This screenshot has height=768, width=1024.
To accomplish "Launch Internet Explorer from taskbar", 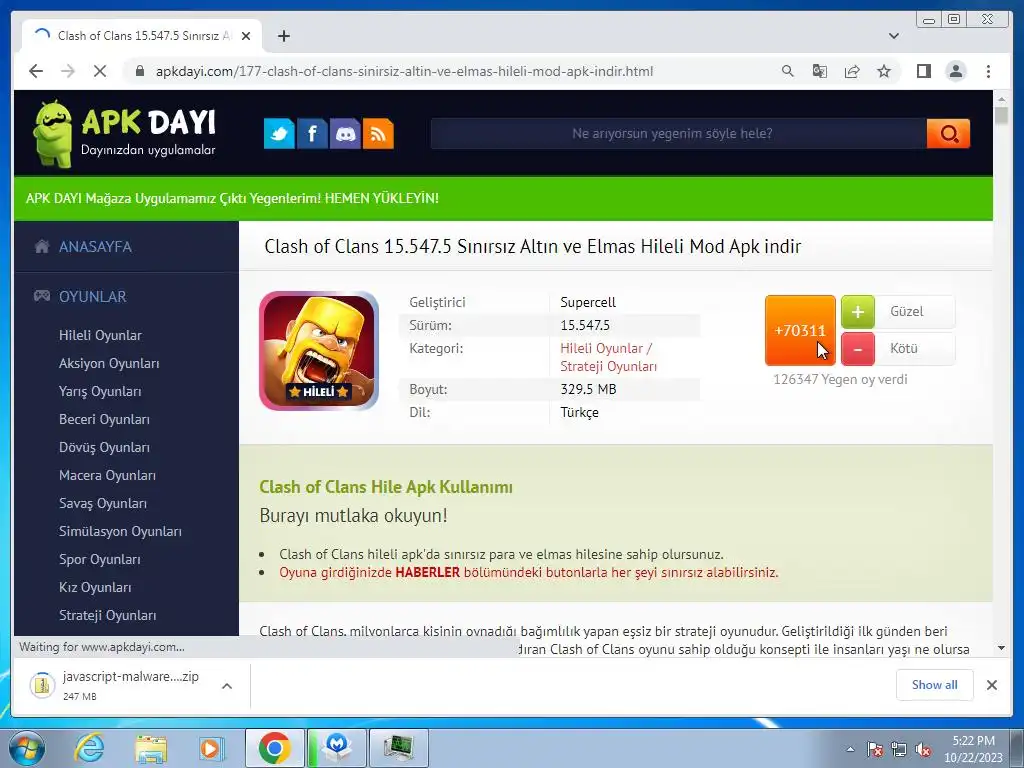I will [x=89, y=748].
